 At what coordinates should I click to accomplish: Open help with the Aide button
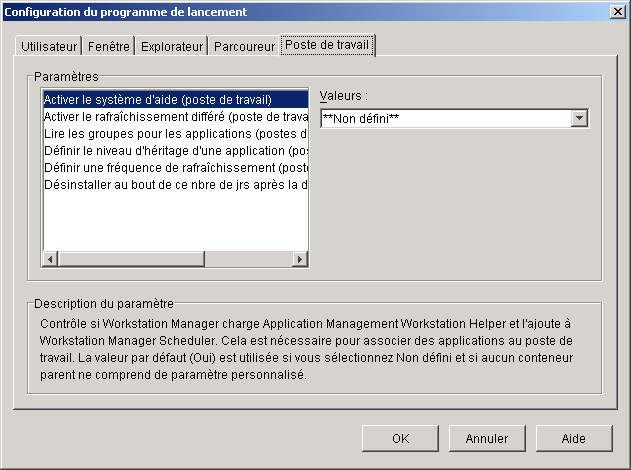coord(574,438)
